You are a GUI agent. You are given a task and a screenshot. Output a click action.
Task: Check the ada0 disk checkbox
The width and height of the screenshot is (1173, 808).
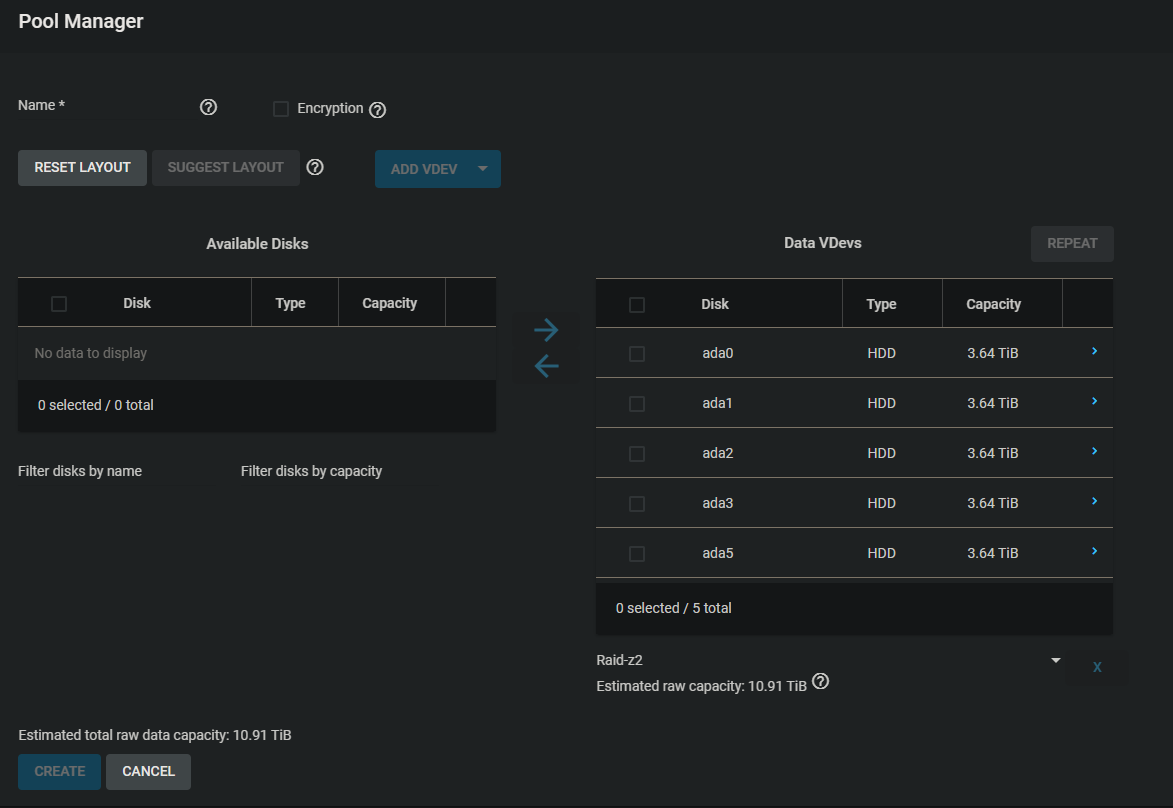point(637,354)
